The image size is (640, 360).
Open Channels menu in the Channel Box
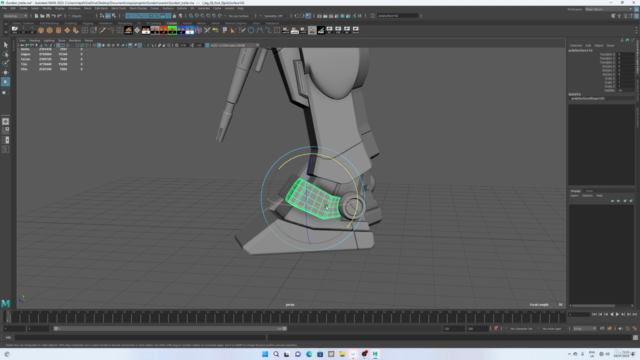click(x=576, y=46)
